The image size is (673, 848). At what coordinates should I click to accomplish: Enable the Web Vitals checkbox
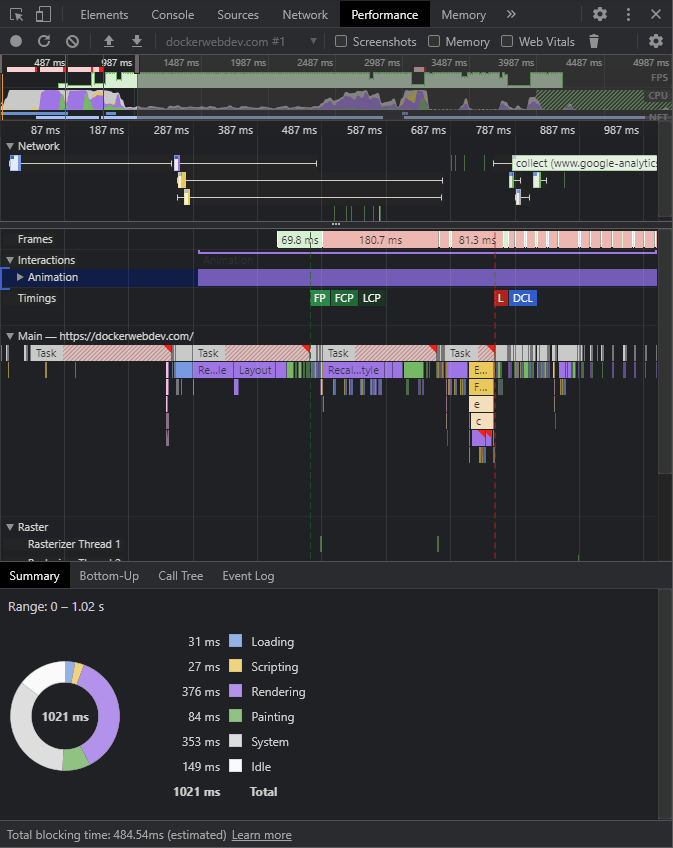tap(507, 41)
